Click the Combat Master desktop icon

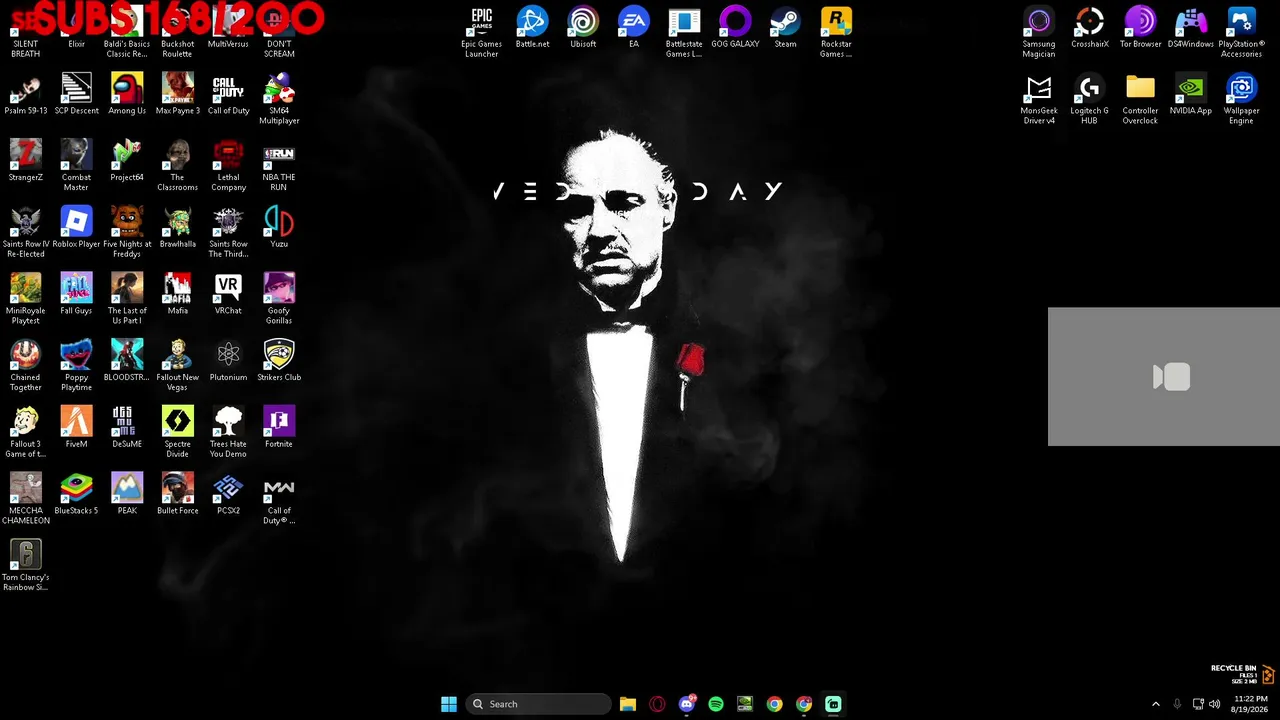coord(76,165)
